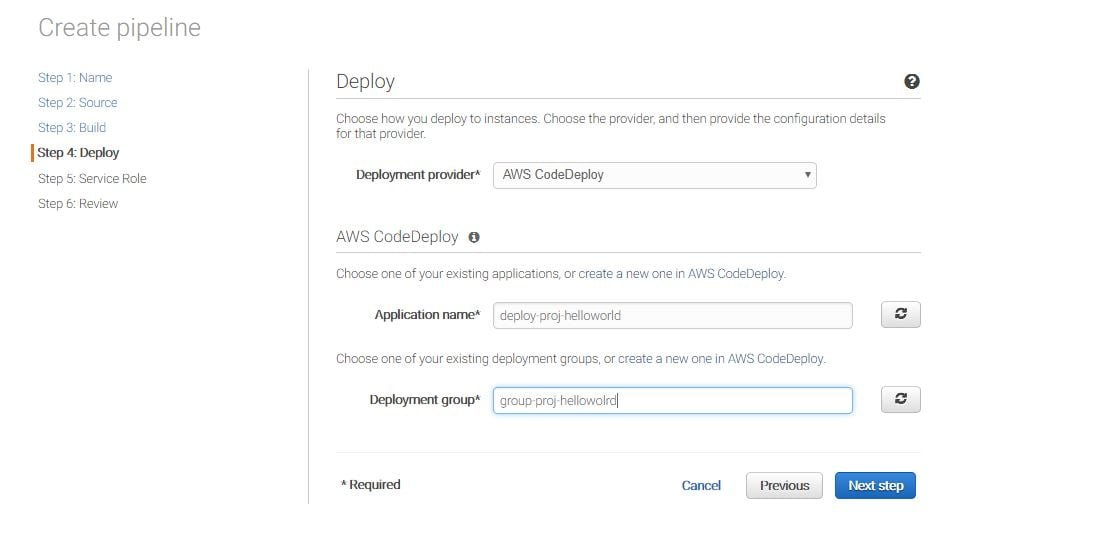This screenshot has width=1095, height=552.
Task: Click the help question mark icon
Action: click(911, 82)
